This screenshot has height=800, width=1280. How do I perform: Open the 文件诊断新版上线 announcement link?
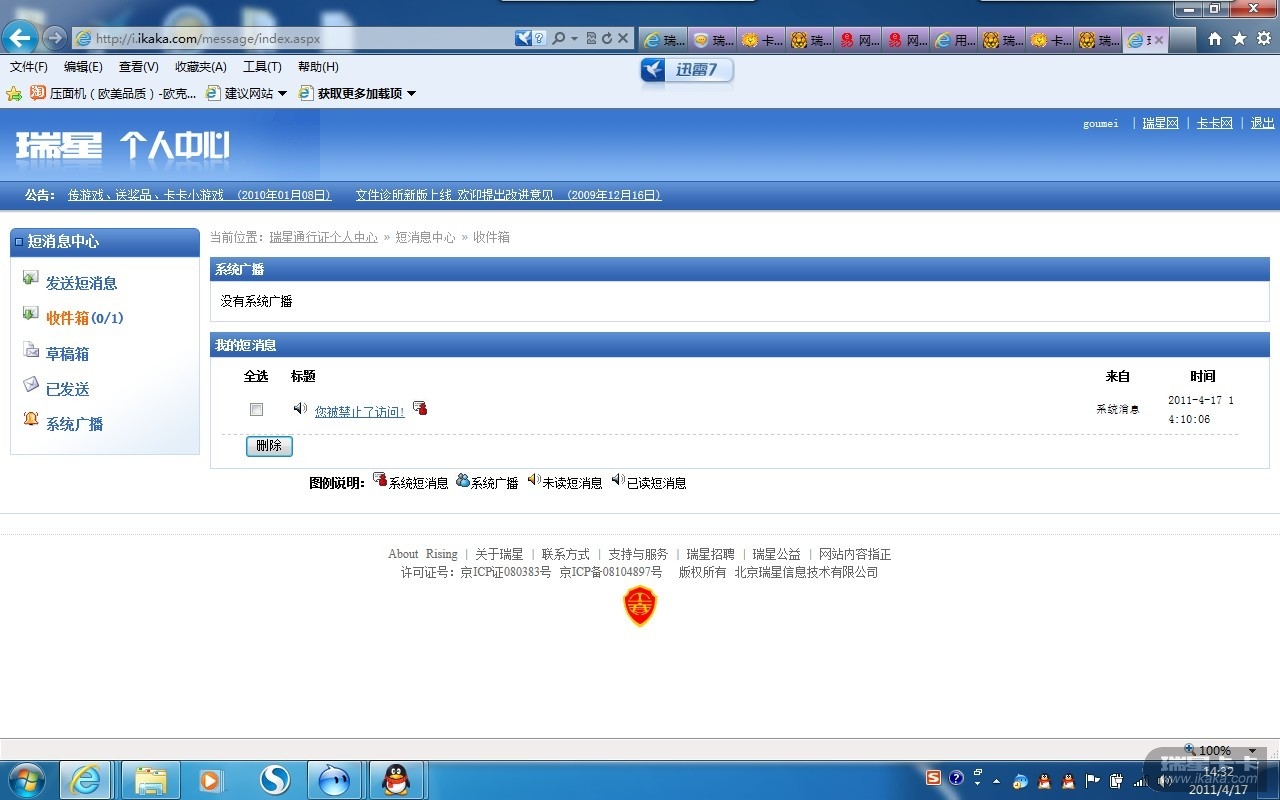509,195
